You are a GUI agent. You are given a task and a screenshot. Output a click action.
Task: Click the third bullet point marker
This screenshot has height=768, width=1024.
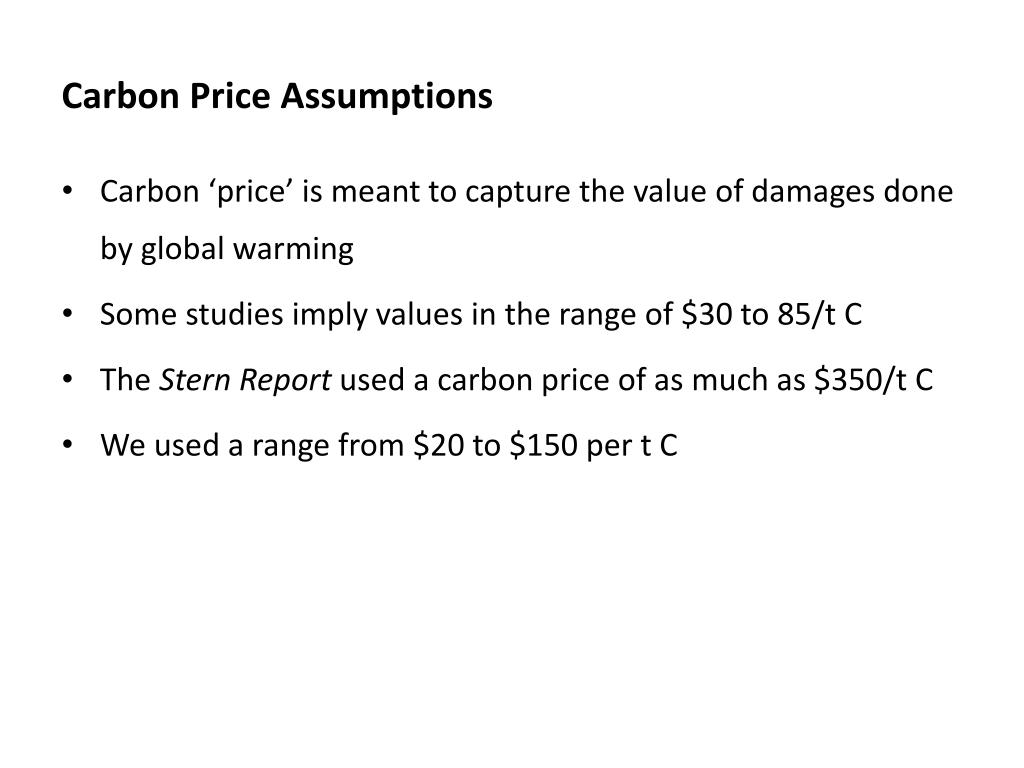click(68, 379)
